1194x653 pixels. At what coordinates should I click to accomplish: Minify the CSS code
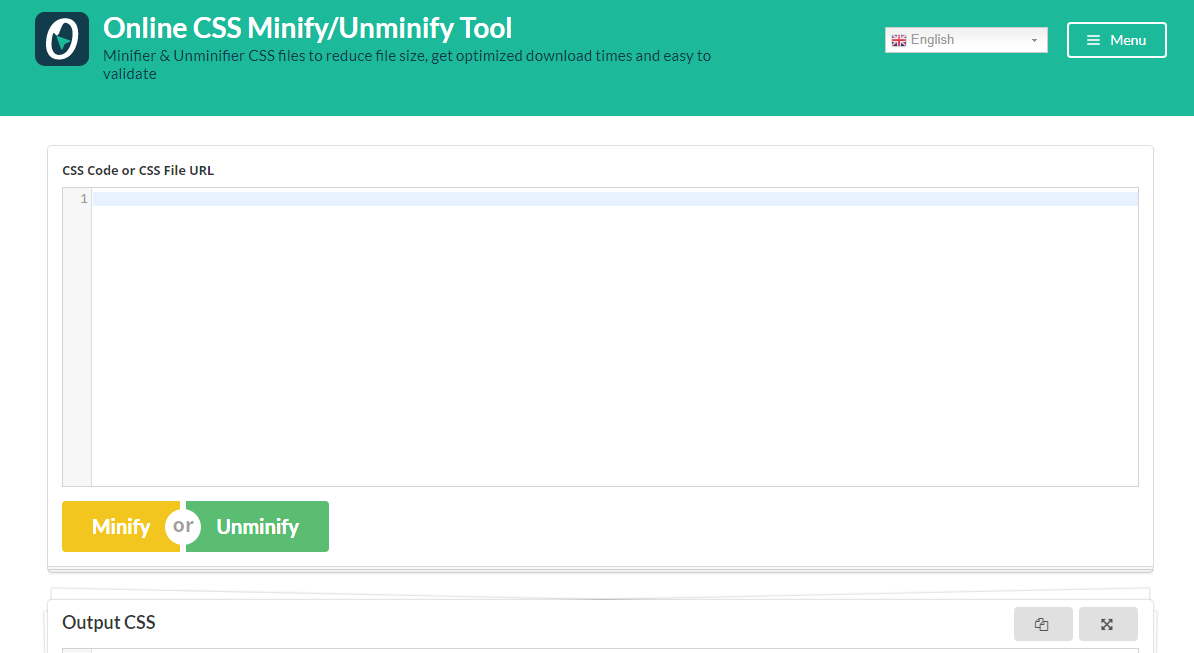point(121,526)
